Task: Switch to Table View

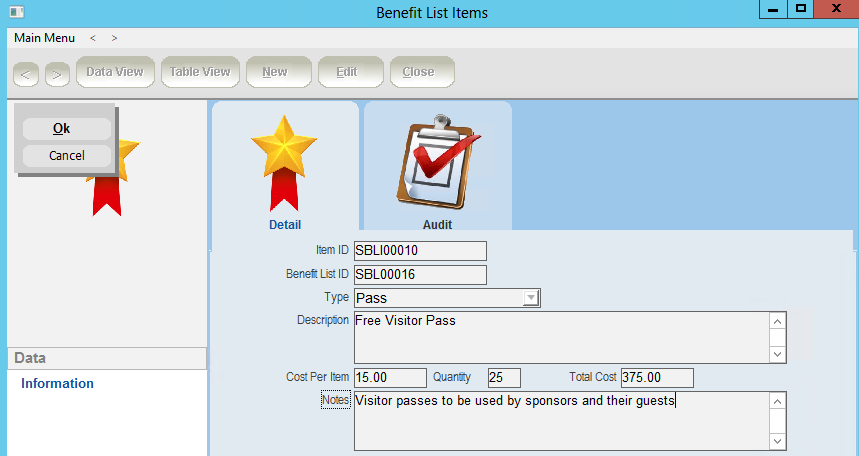Action: tap(200, 72)
